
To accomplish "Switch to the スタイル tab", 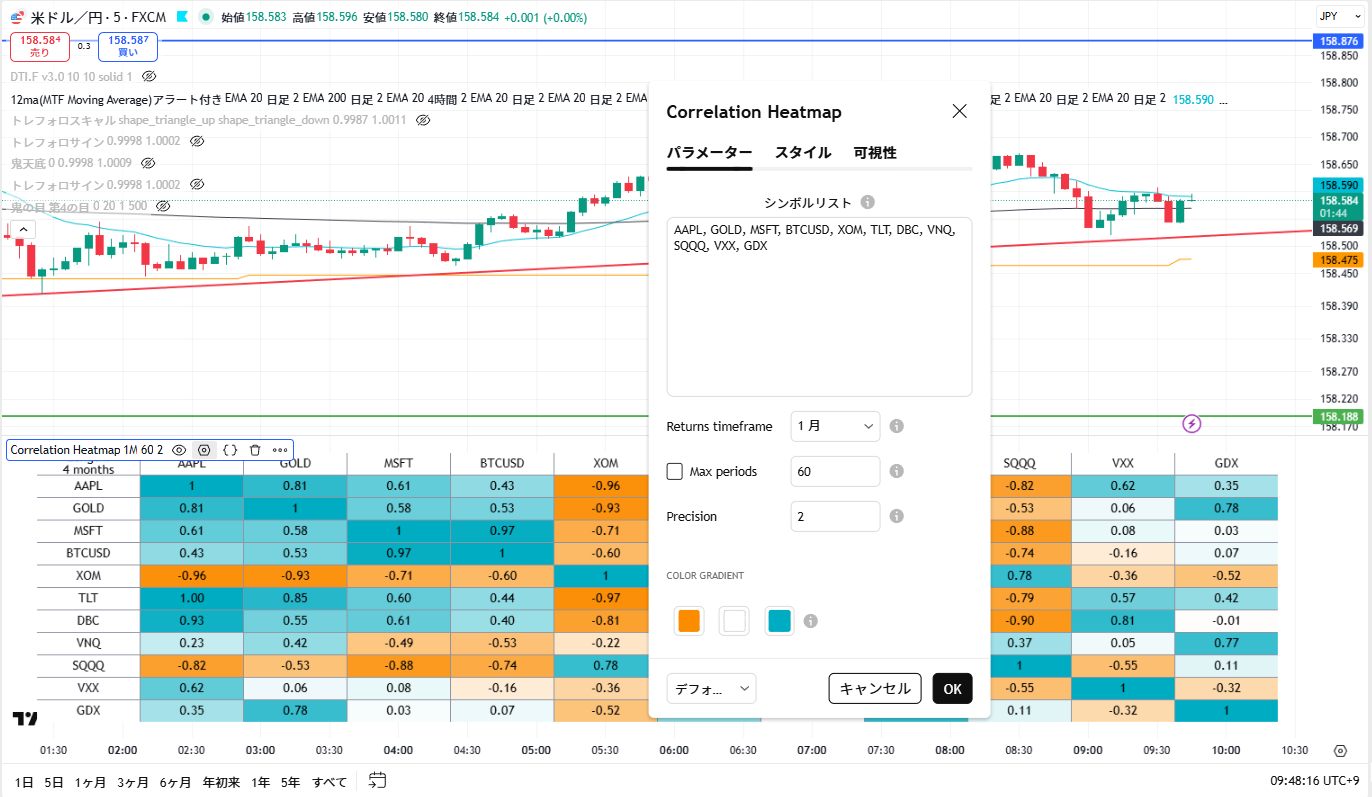I will click(x=802, y=153).
